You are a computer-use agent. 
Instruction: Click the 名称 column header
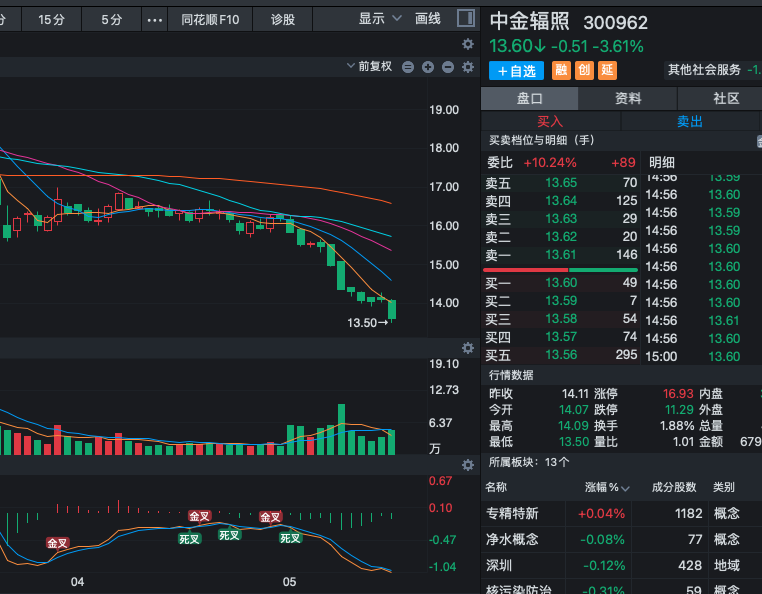(x=496, y=487)
